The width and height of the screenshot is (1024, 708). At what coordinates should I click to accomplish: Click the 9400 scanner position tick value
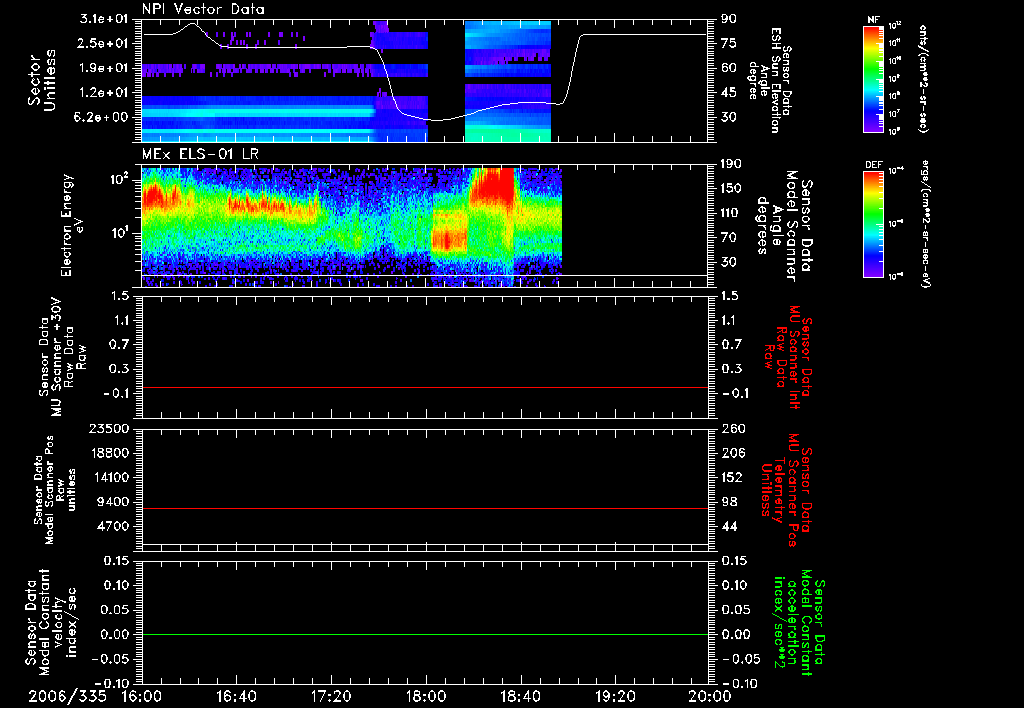click(114, 502)
